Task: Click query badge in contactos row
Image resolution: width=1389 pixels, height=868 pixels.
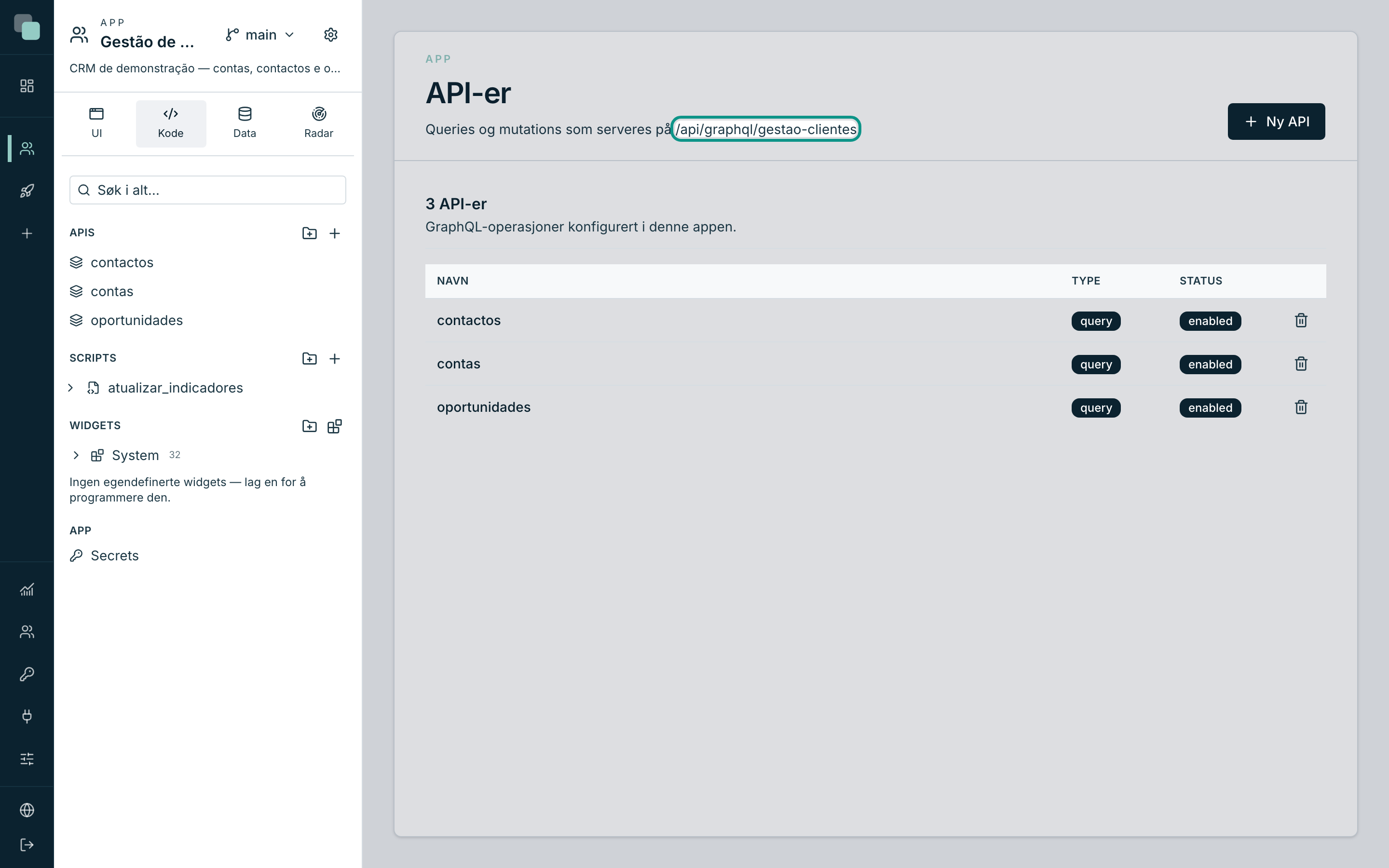Action: (1096, 321)
